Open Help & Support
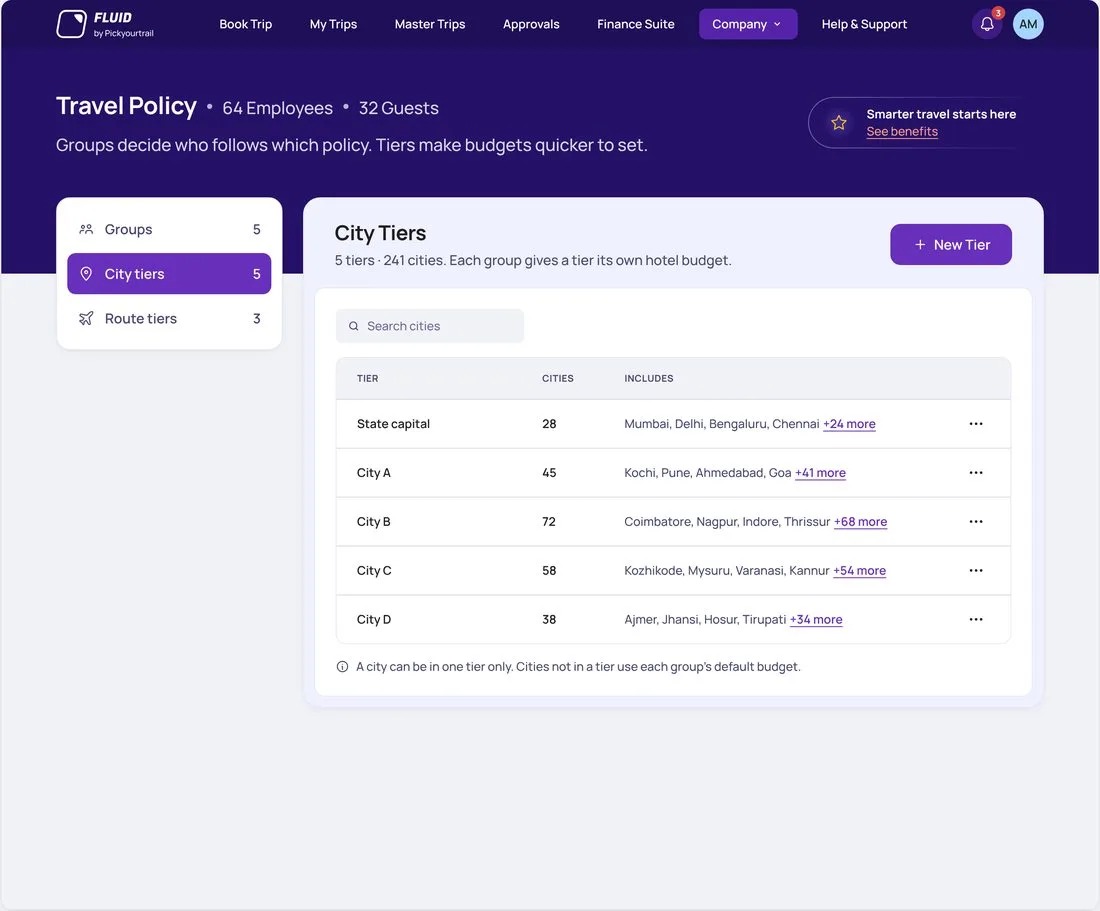This screenshot has height=911, width=1100. point(864,25)
